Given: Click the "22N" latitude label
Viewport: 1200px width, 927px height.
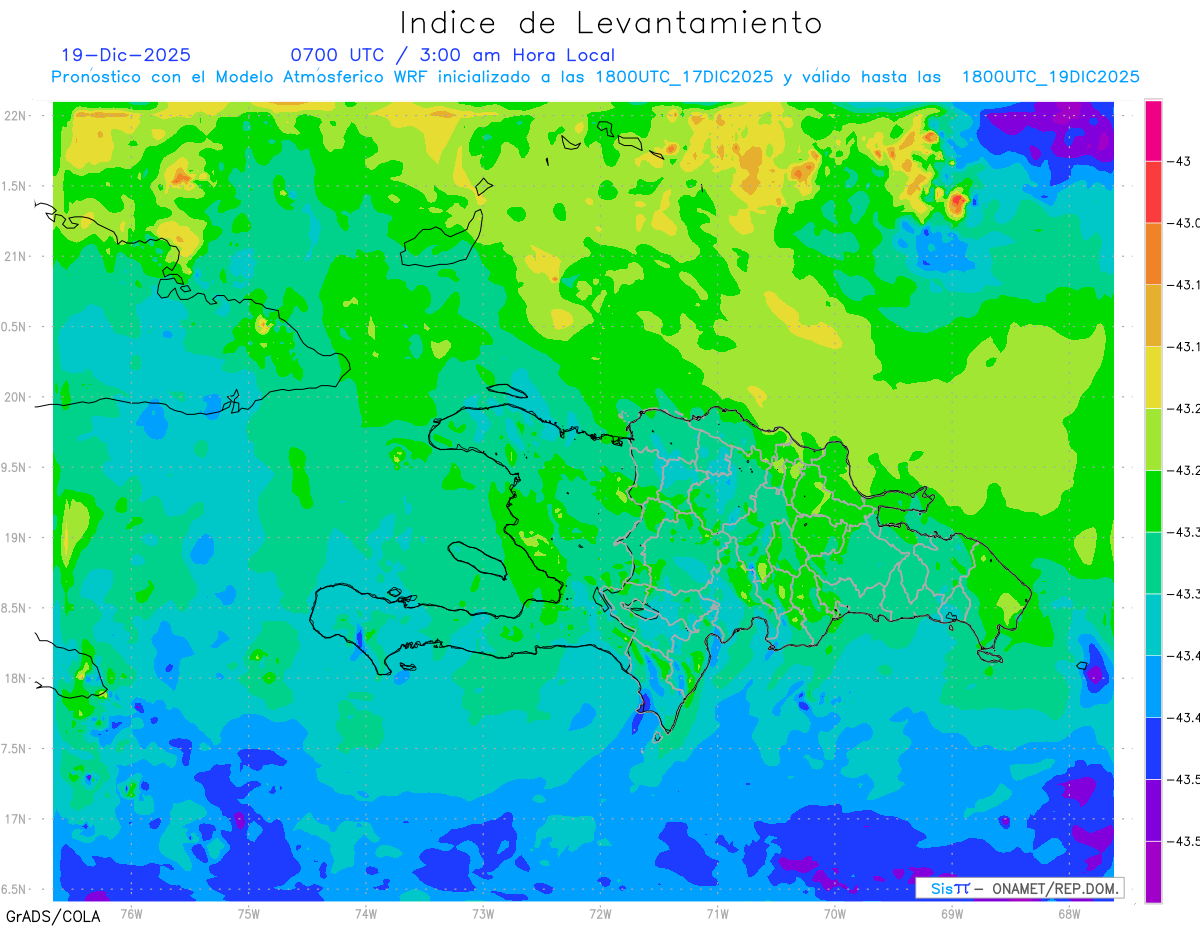Looking at the screenshot, I should (16, 116).
